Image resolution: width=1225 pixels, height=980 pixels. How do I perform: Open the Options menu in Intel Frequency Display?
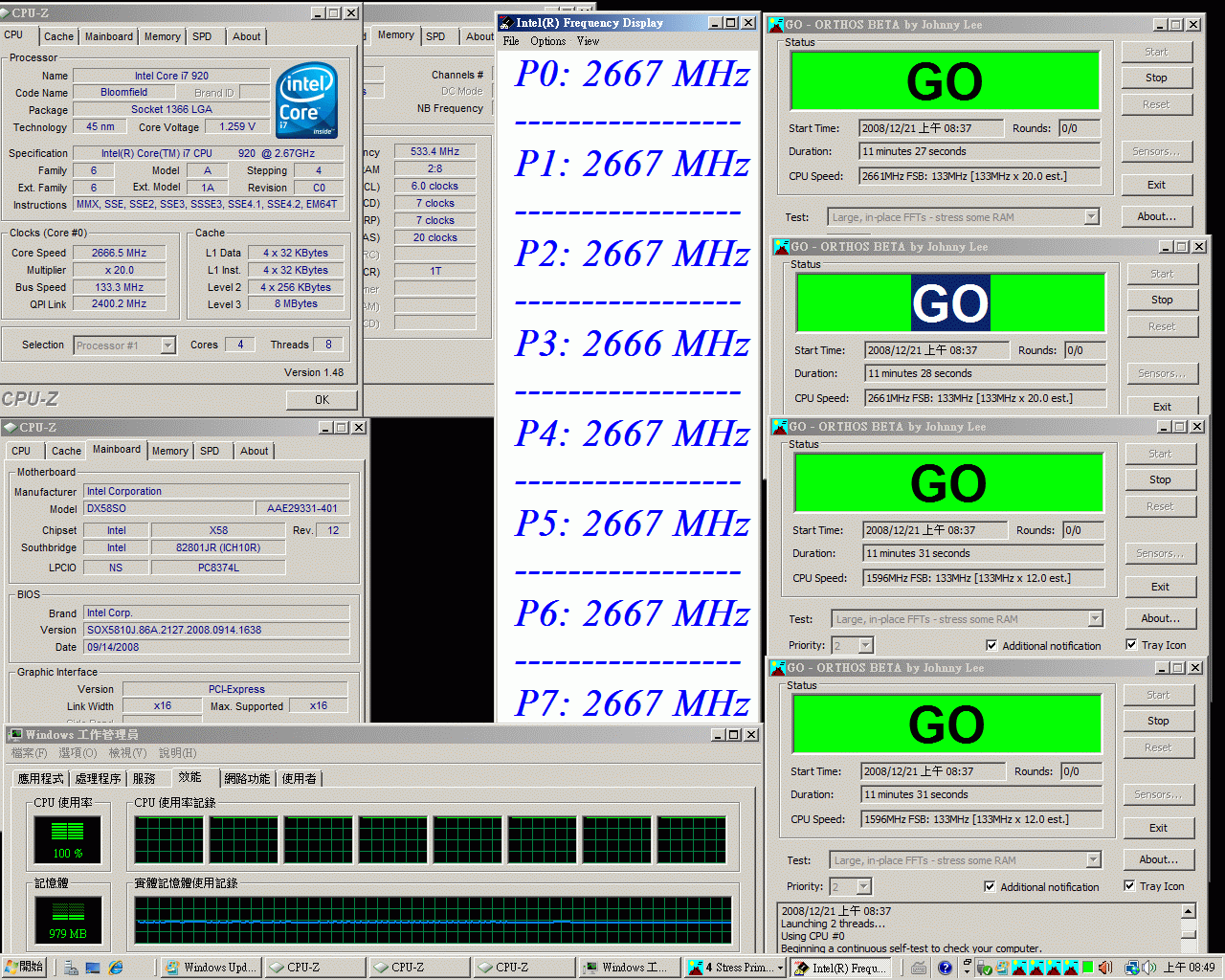[x=548, y=41]
